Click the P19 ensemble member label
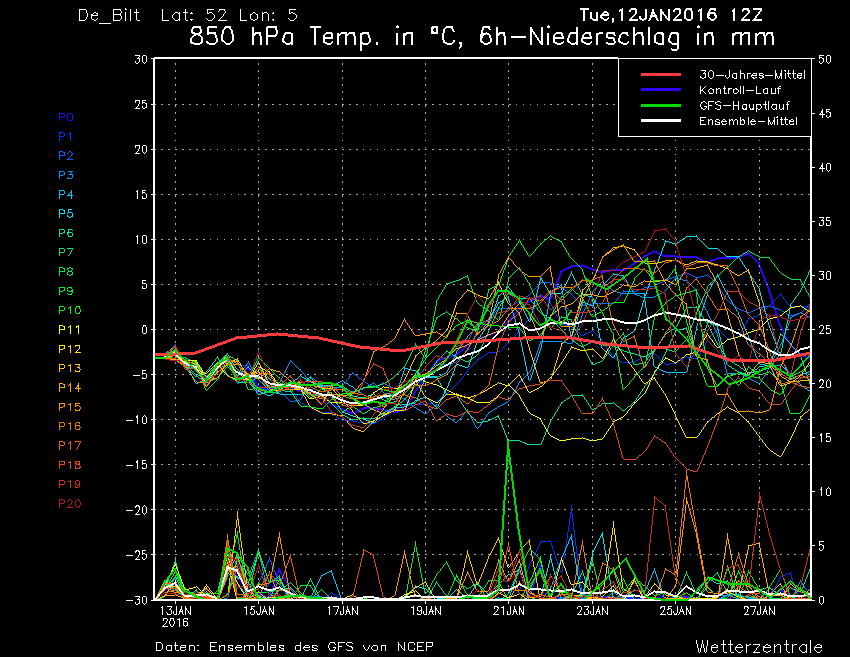This screenshot has height=657, width=850. pos(69,484)
